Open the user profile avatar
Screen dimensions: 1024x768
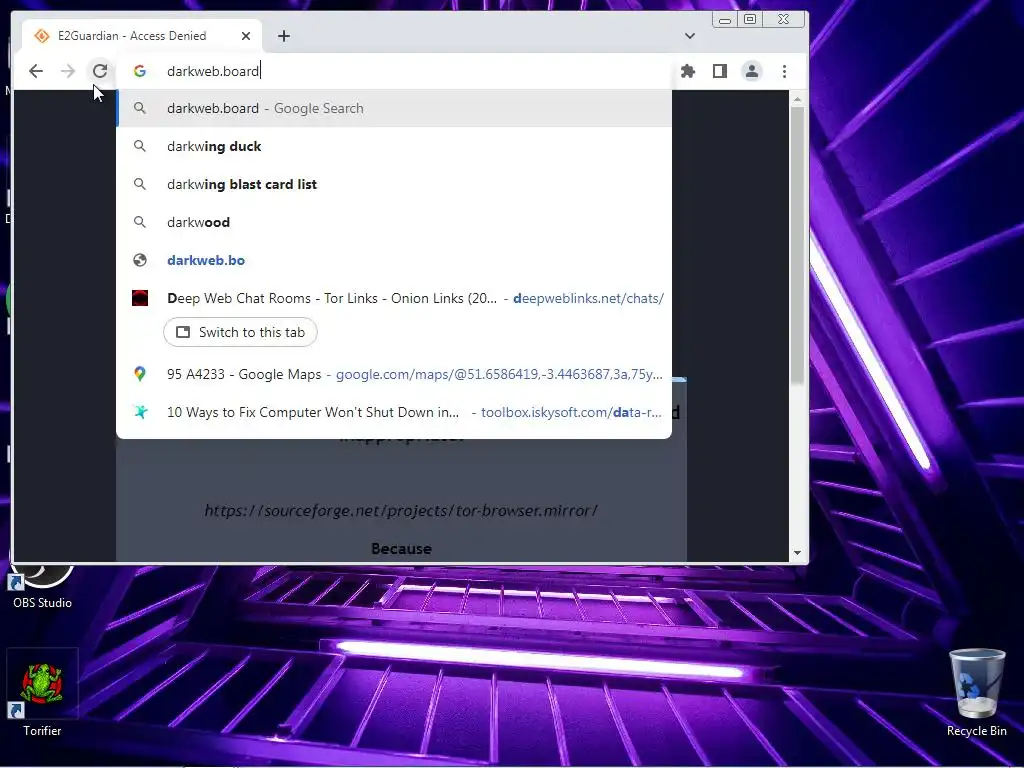point(752,71)
